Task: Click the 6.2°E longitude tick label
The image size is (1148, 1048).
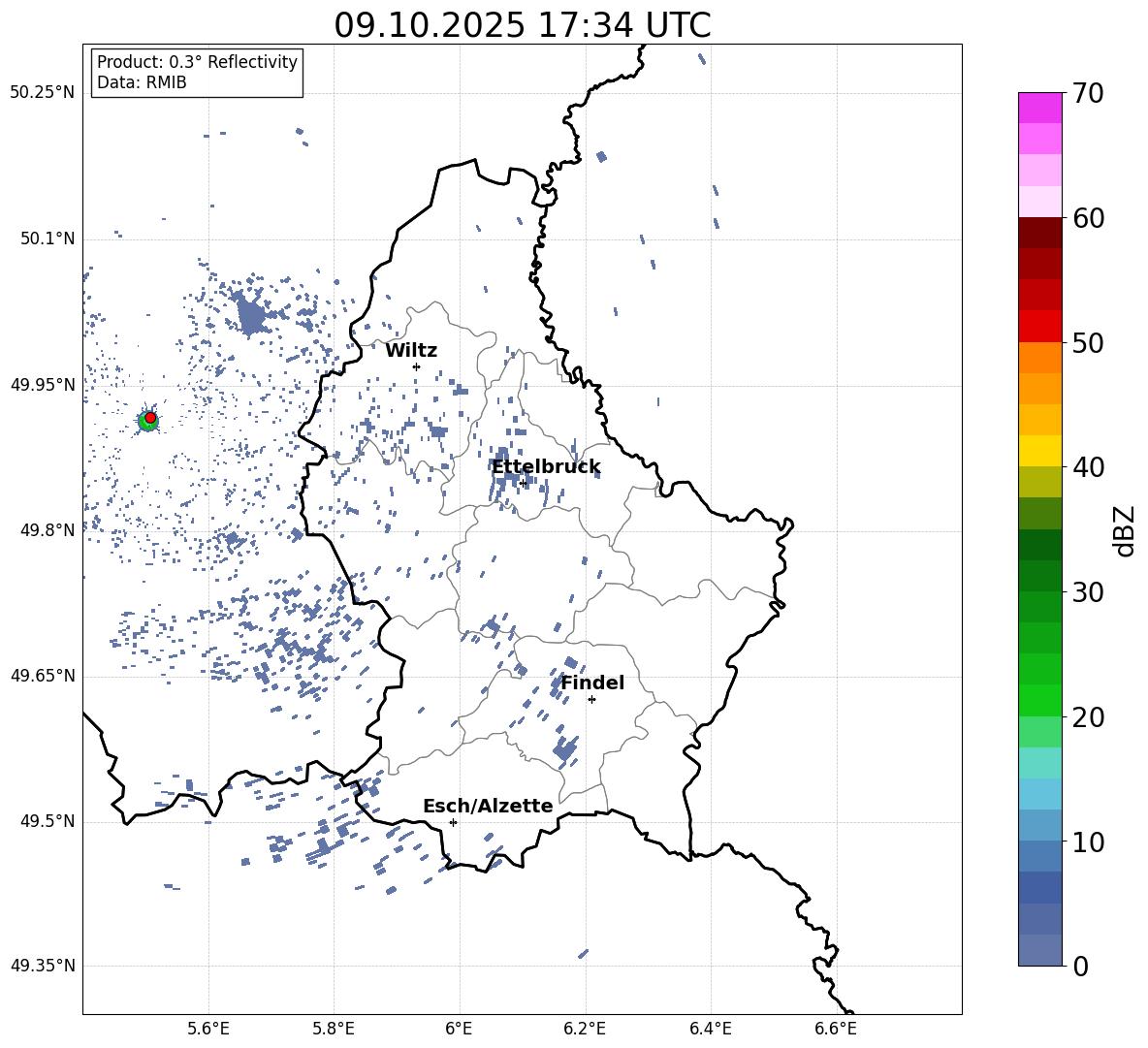Action: pos(585,1028)
